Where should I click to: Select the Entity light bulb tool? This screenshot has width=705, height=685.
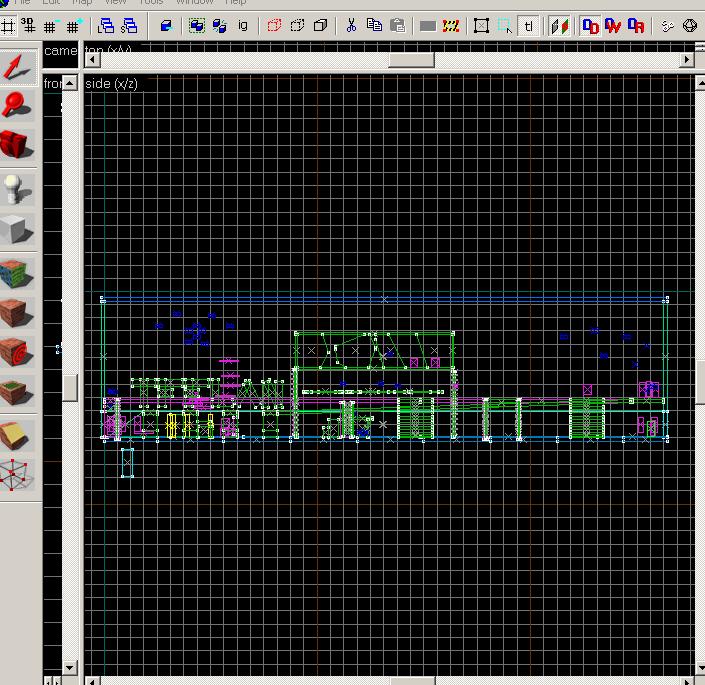18,189
